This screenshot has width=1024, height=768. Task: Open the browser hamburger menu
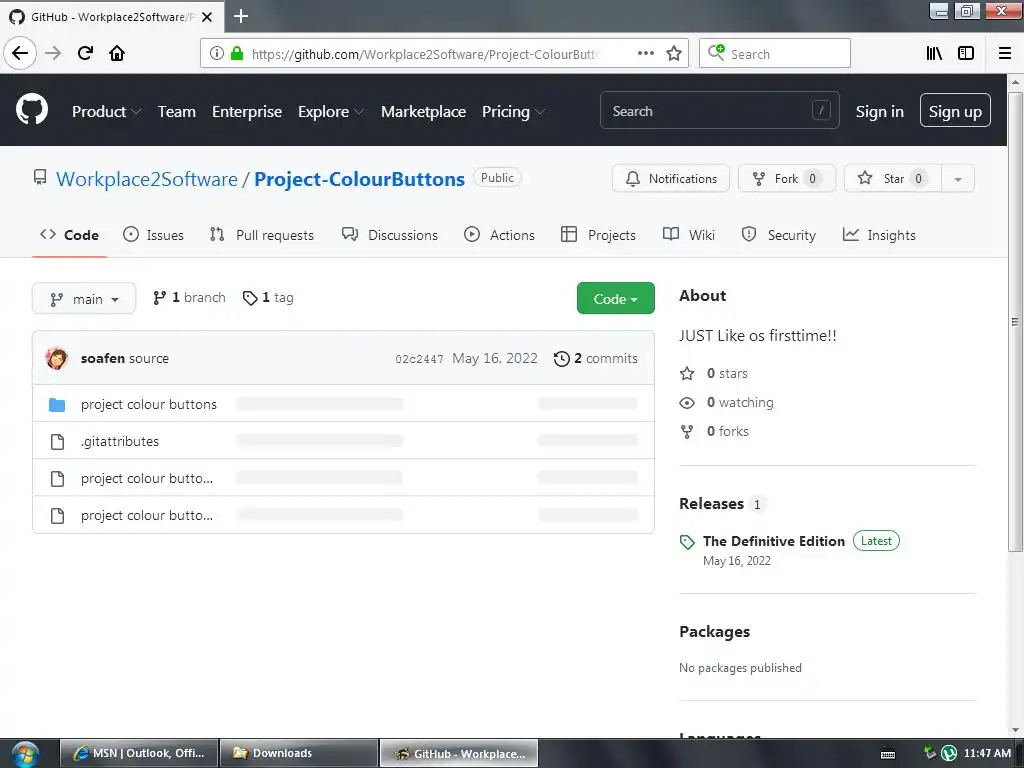[x=1005, y=53]
